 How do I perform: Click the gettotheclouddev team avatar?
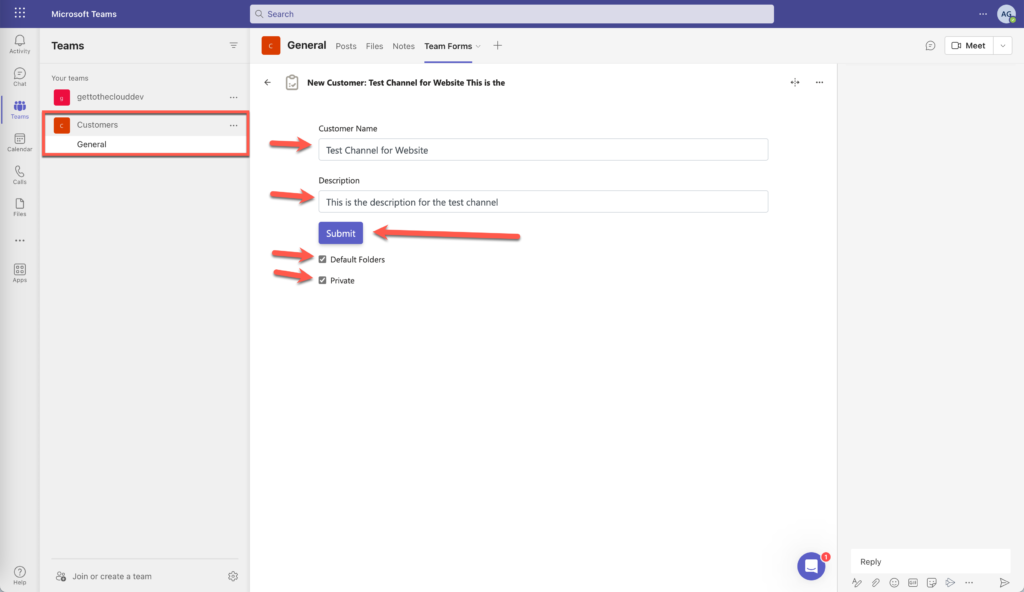[x=62, y=97]
